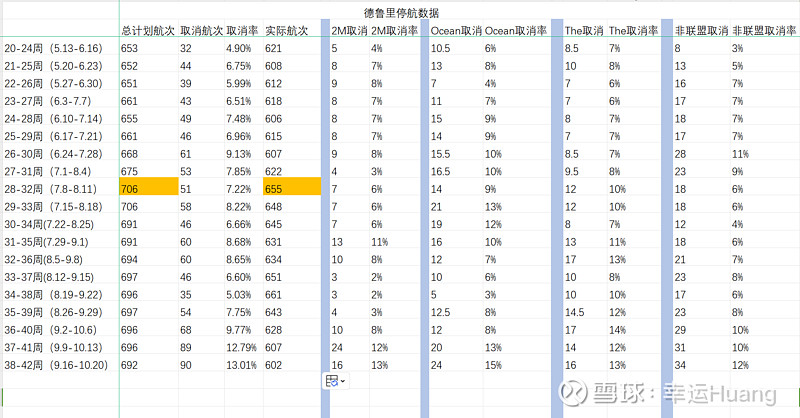Select row label 28-32周 (7.8-8.11)
The image size is (800, 418).
[51, 189]
